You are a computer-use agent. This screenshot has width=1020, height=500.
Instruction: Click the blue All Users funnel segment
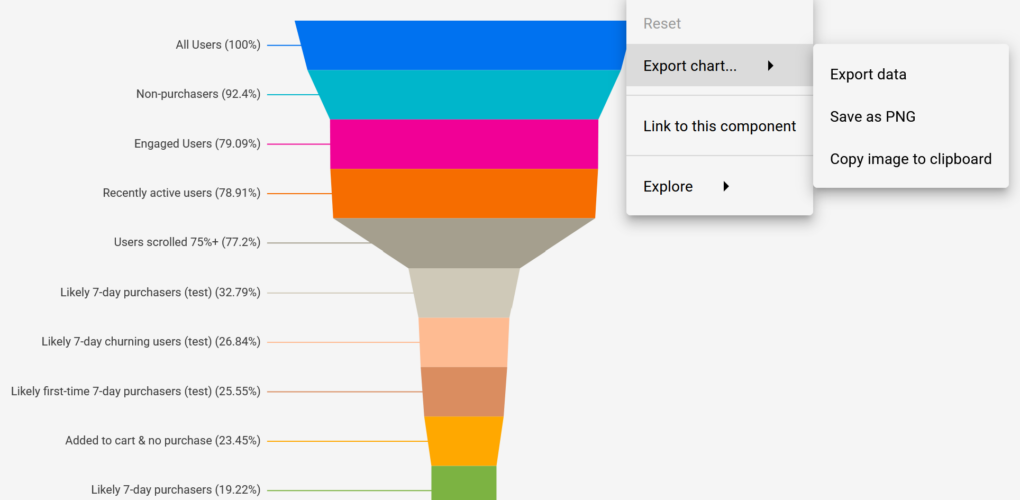pyautogui.click(x=460, y=45)
